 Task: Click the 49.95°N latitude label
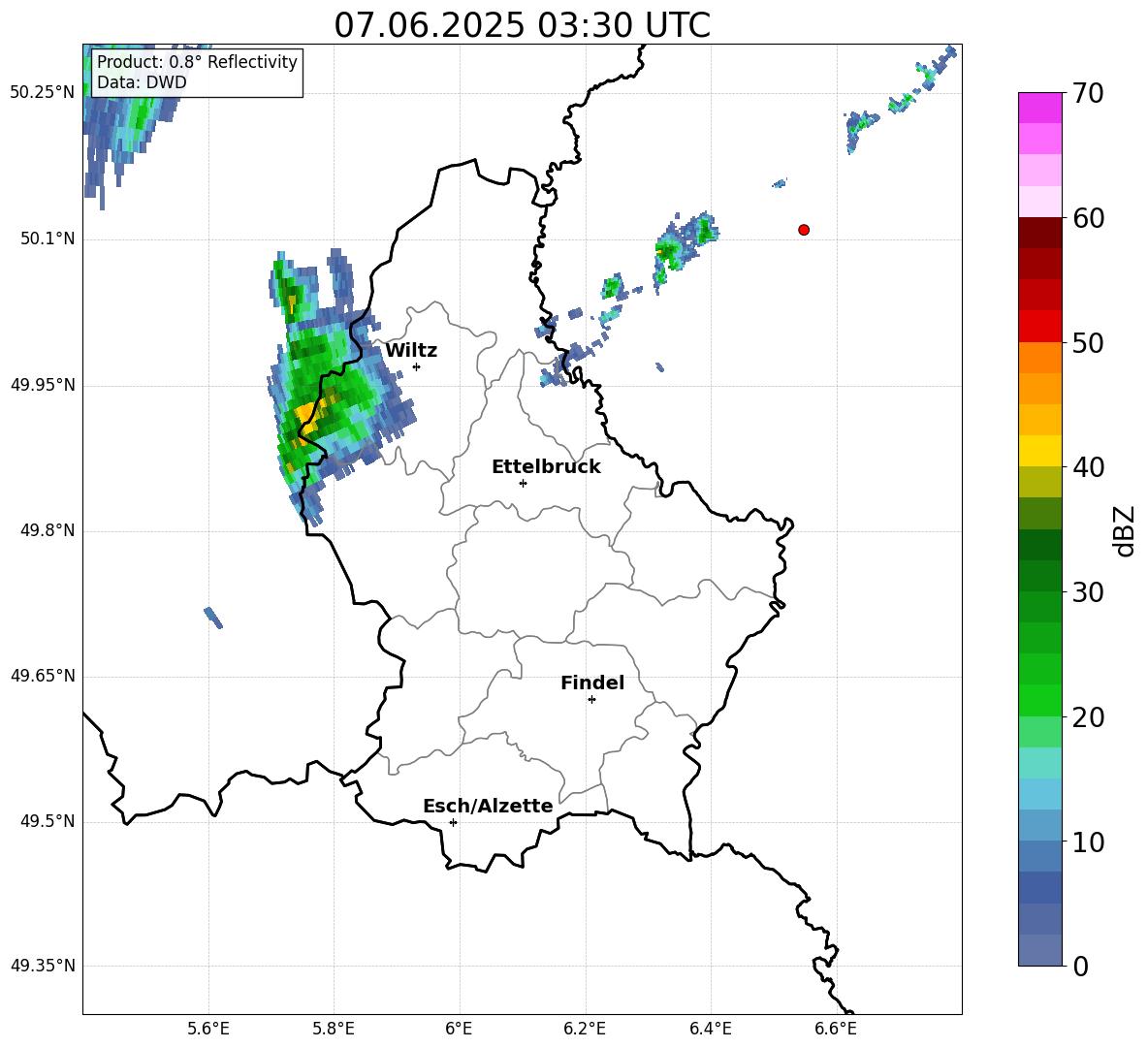[43, 385]
